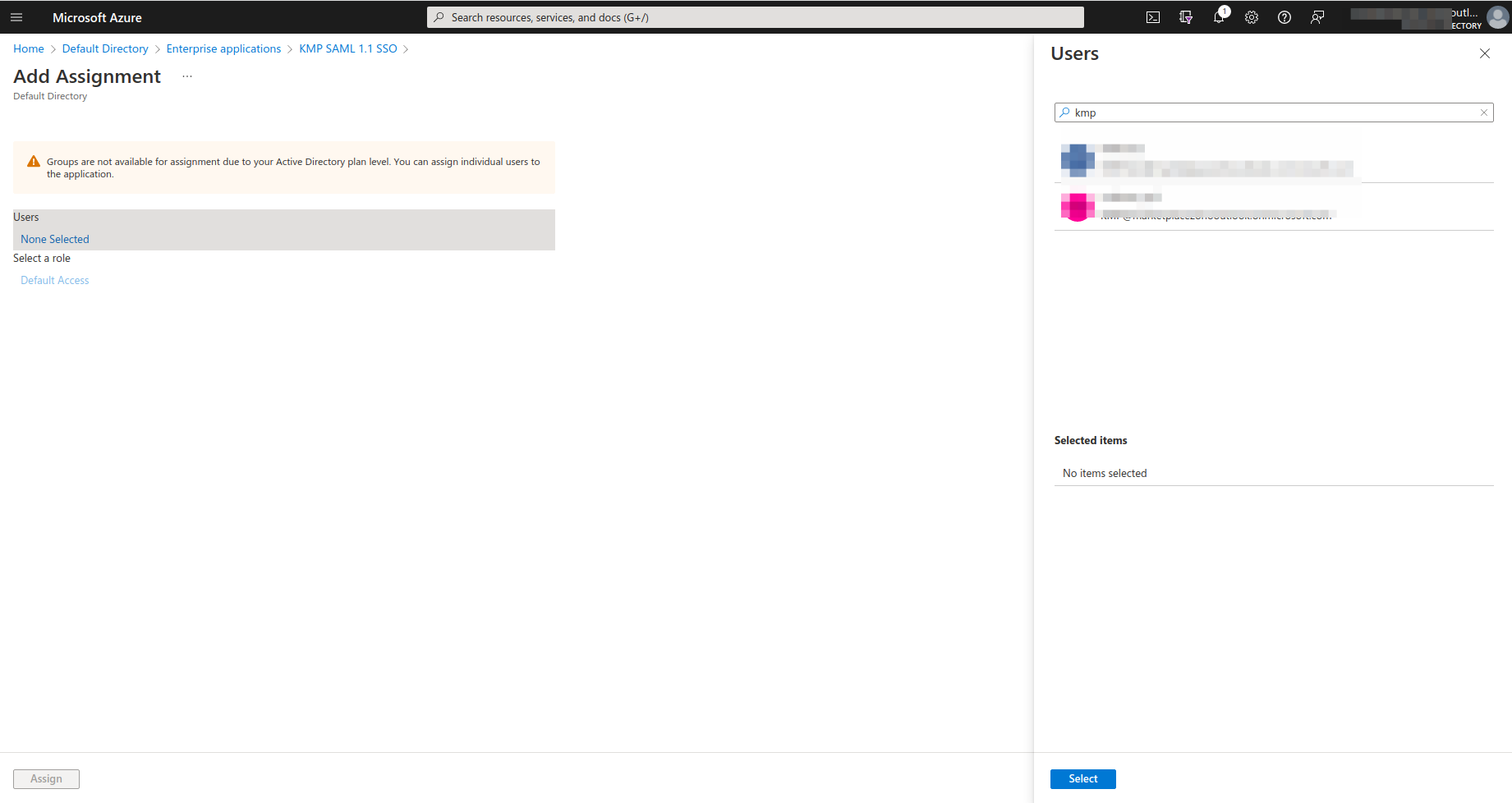Viewport: 1512px width, 803px height.
Task: Clear the kmp search text
Action: 1484,112
